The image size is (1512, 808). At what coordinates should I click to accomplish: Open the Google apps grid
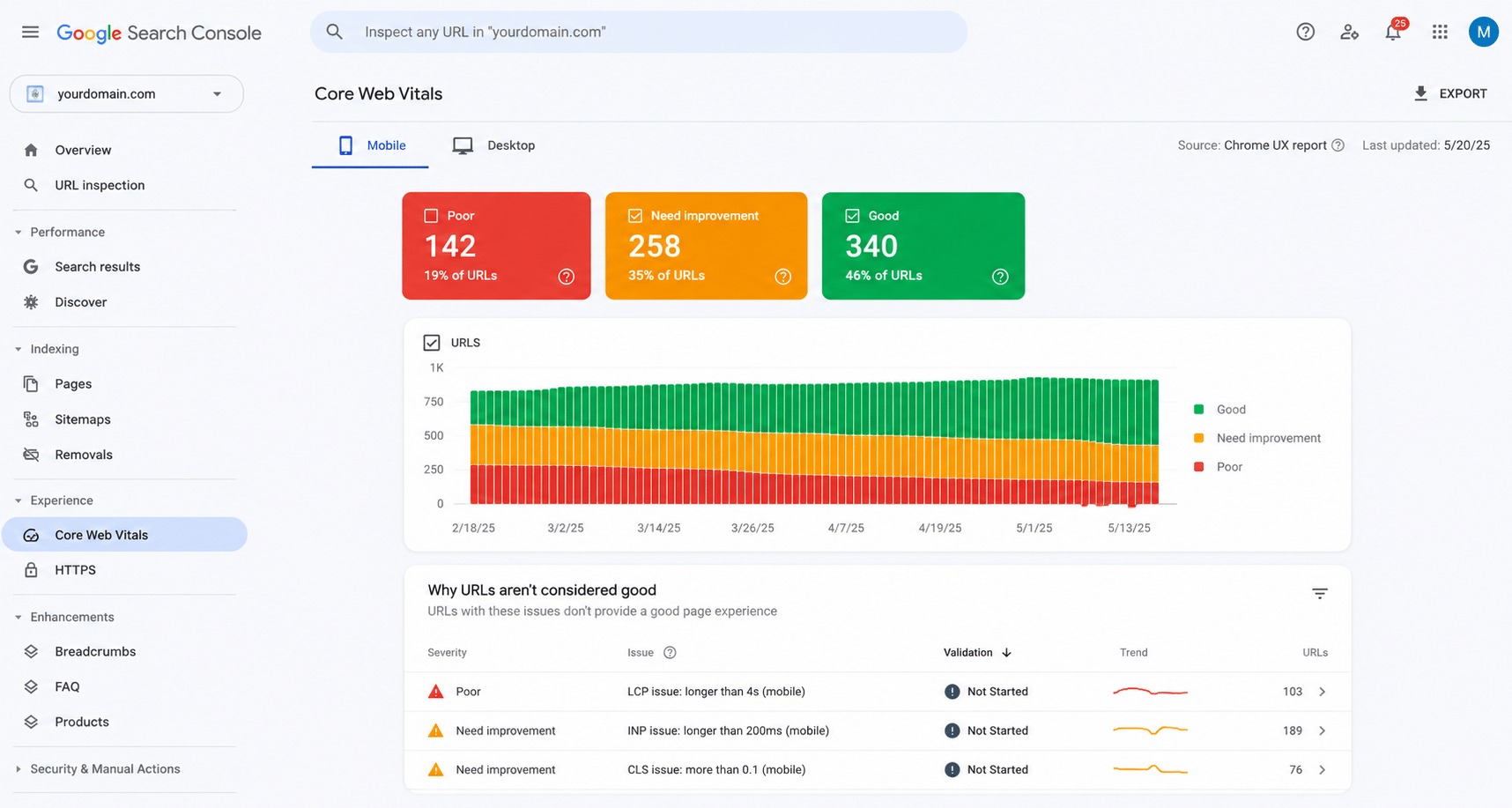(x=1440, y=32)
